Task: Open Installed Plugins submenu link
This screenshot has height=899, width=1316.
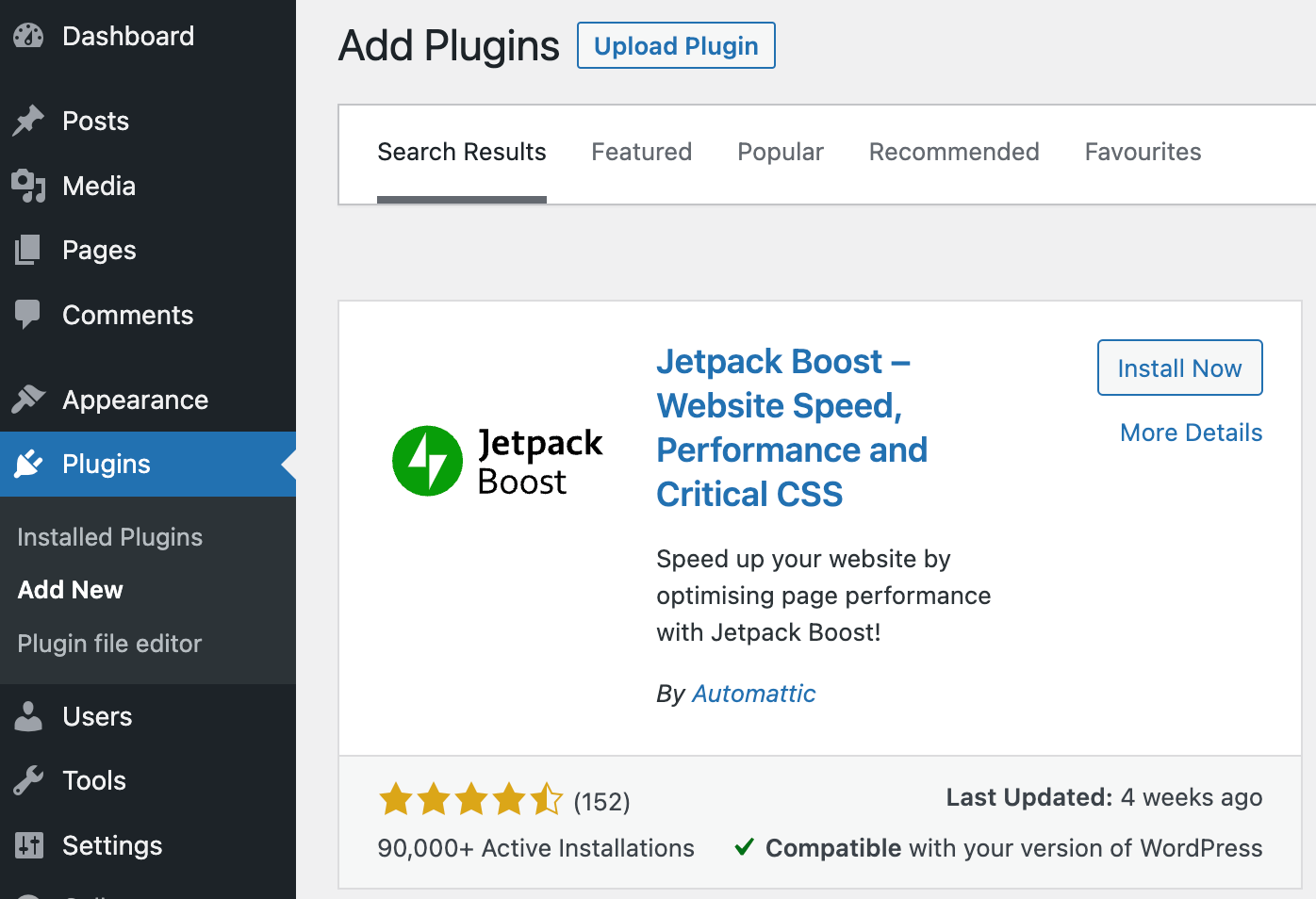Action: point(110,537)
